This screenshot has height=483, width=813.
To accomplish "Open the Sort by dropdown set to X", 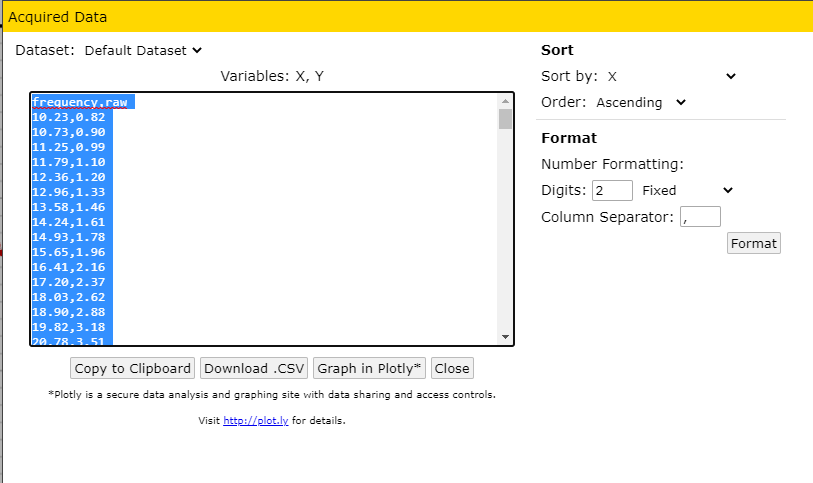I will tap(671, 76).
